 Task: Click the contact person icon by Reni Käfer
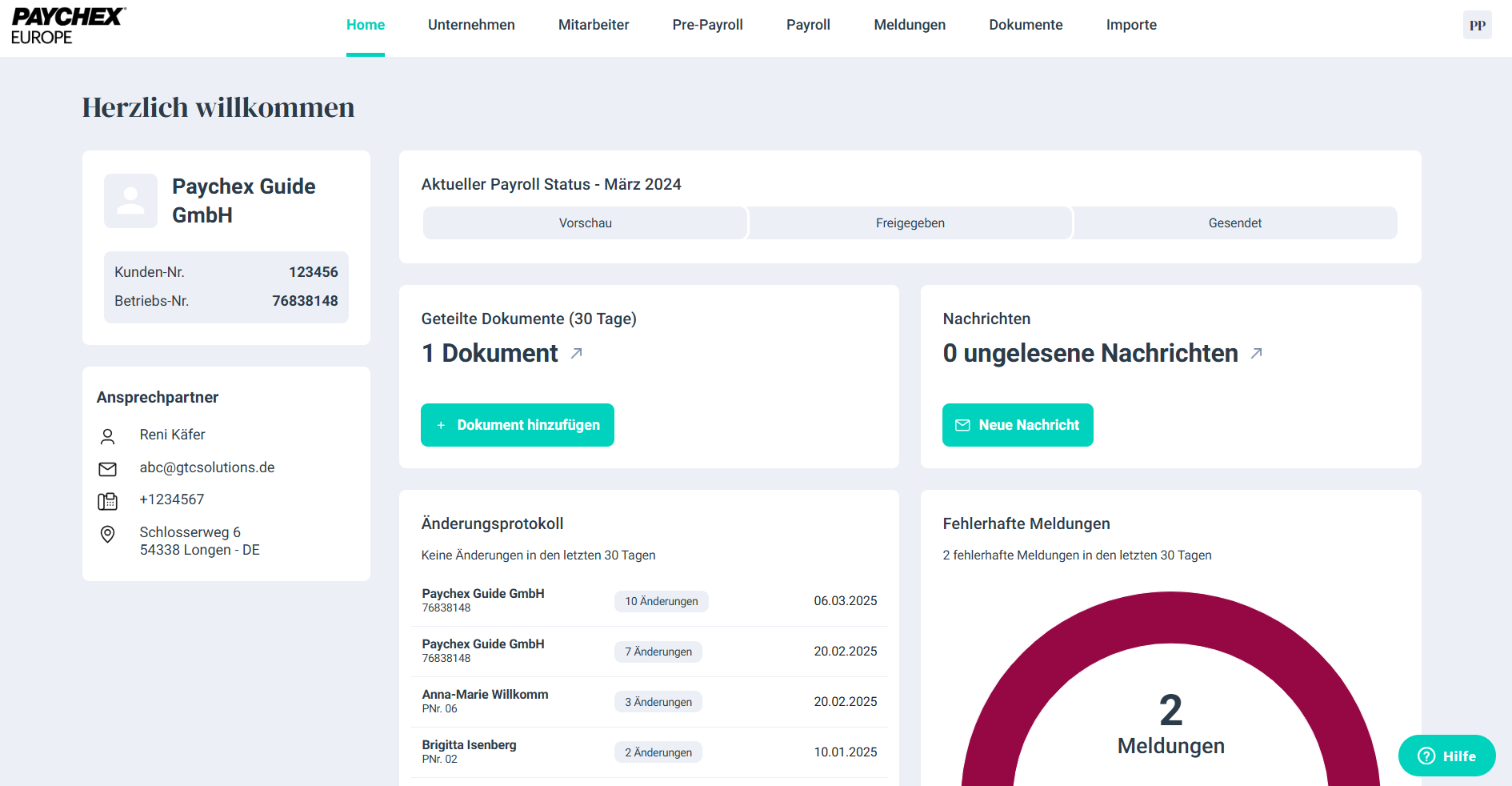coord(107,436)
